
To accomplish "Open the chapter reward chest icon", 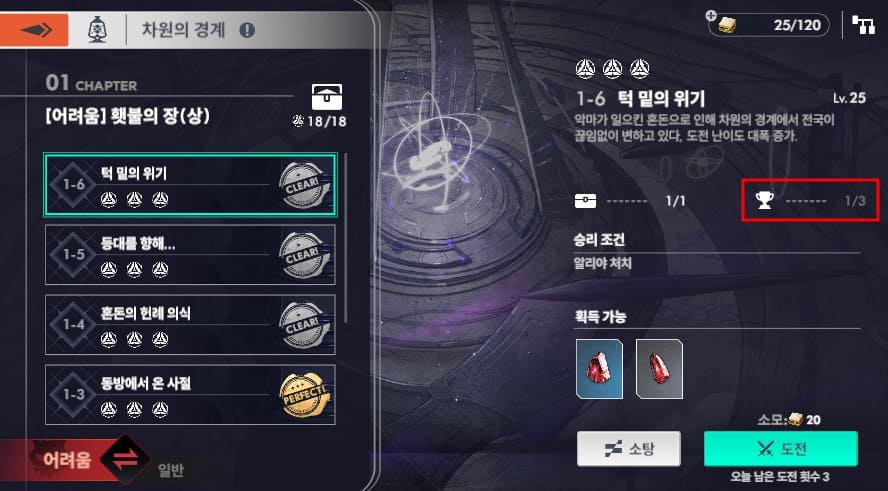I will tap(327, 97).
